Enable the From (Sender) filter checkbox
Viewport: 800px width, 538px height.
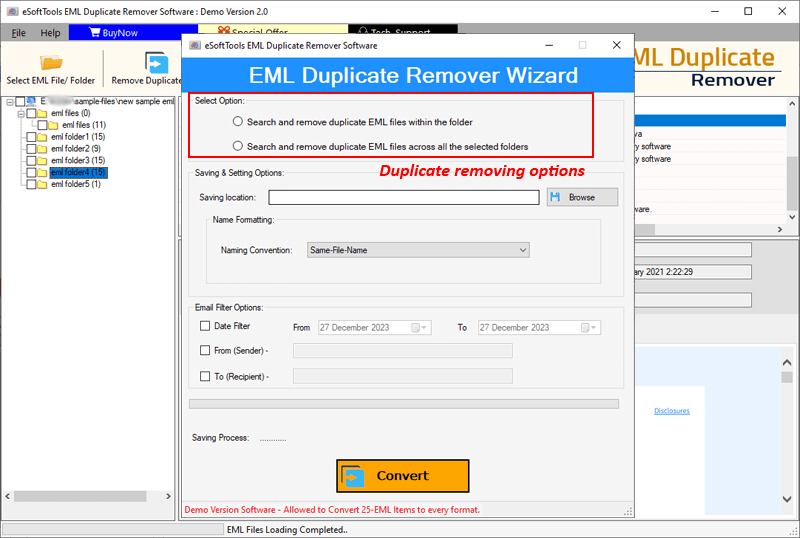205,350
